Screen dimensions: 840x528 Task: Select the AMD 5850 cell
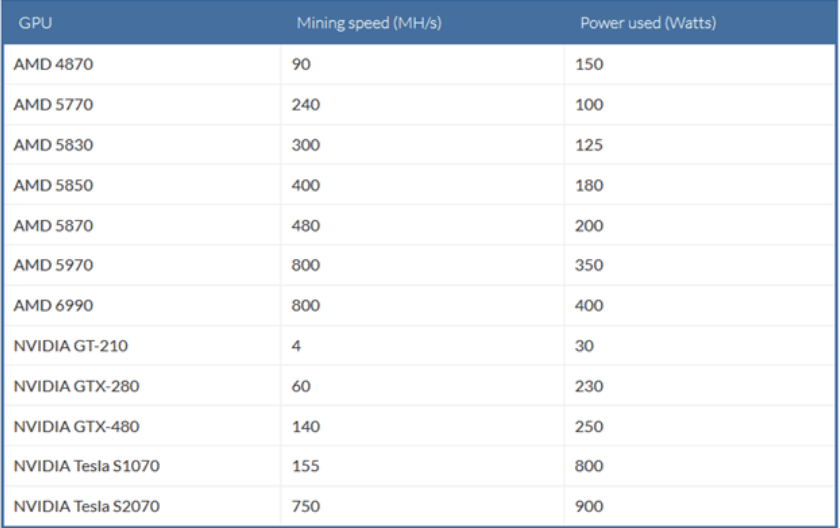[46, 185]
